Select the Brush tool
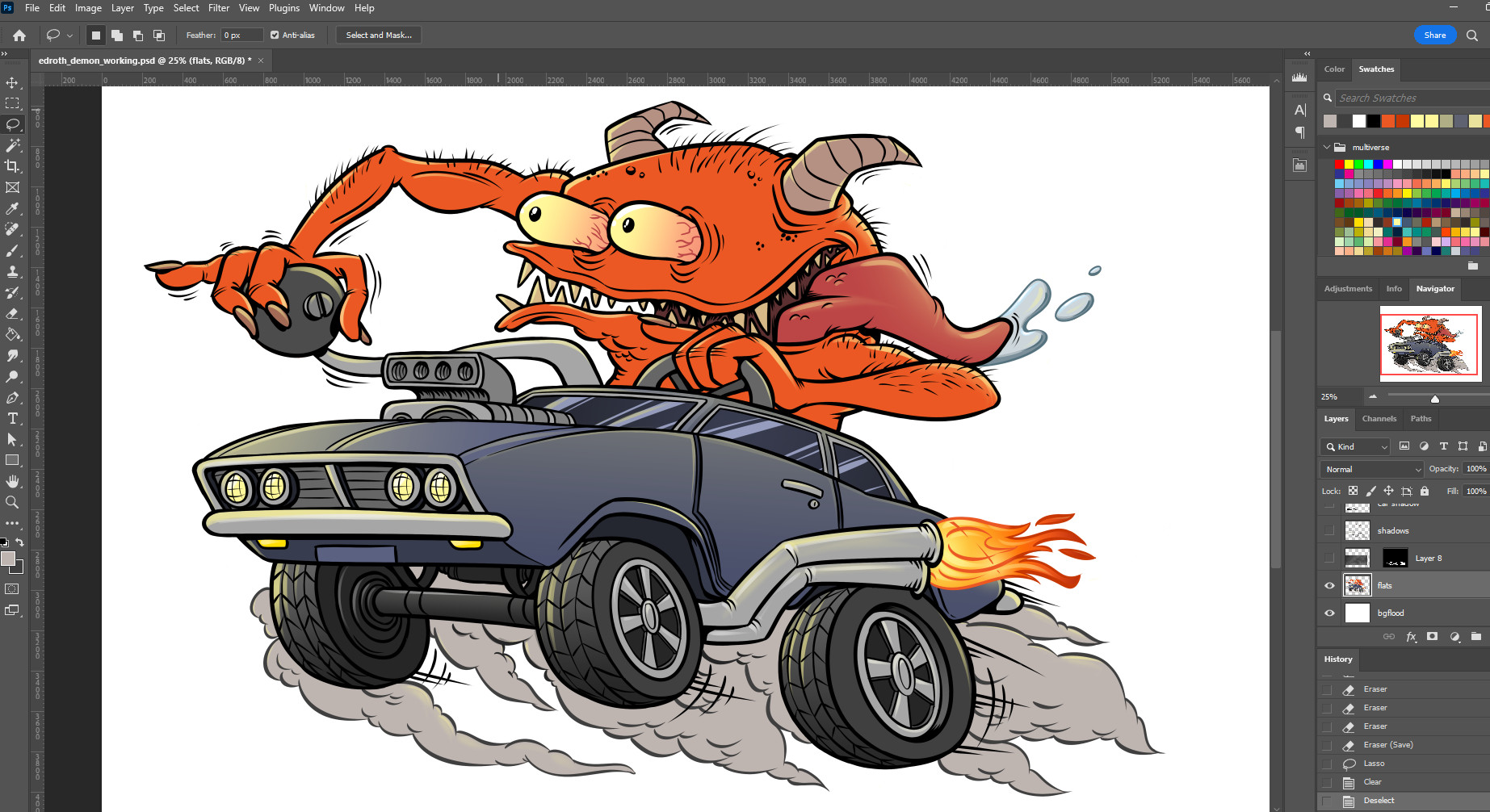The width and height of the screenshot is (1490, 812). [12, 250]
